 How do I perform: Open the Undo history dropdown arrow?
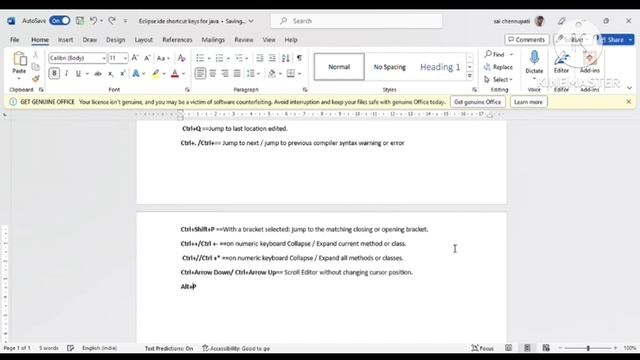[x=101, y=21]
